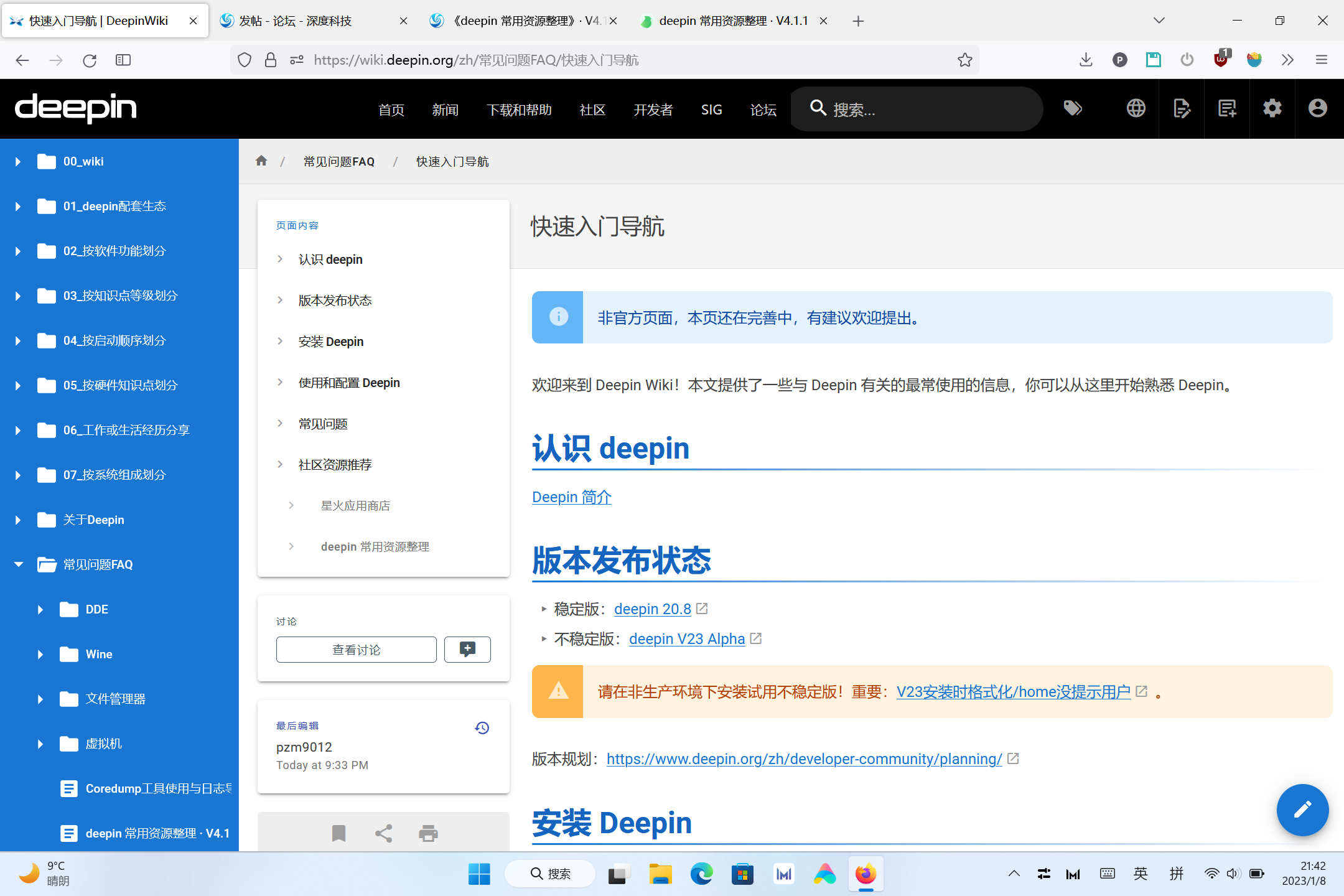Click the tag icon in the site header
The width and height of the screenshot is (1344, 896).
pos(1073,108)
